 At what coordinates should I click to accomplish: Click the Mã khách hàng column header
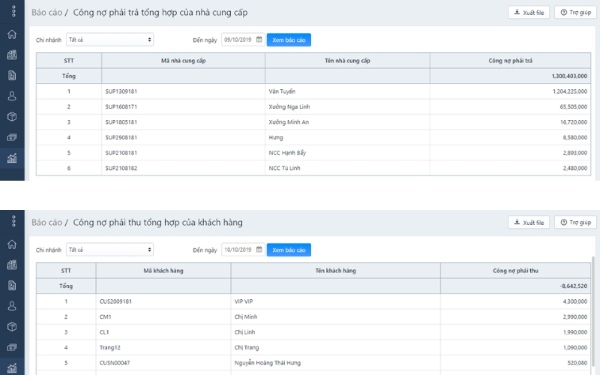point(163,271)
